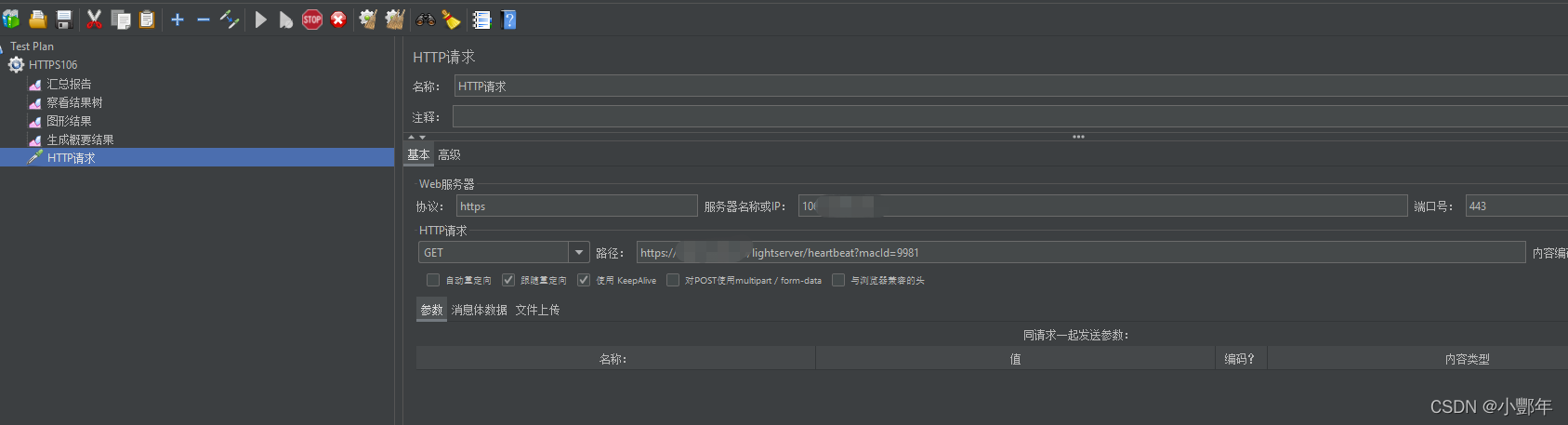Image resolution: width=1568 pixels, height=425 pixels.
Task: Open the Templates toolbar icon
Action: (11, 20)
